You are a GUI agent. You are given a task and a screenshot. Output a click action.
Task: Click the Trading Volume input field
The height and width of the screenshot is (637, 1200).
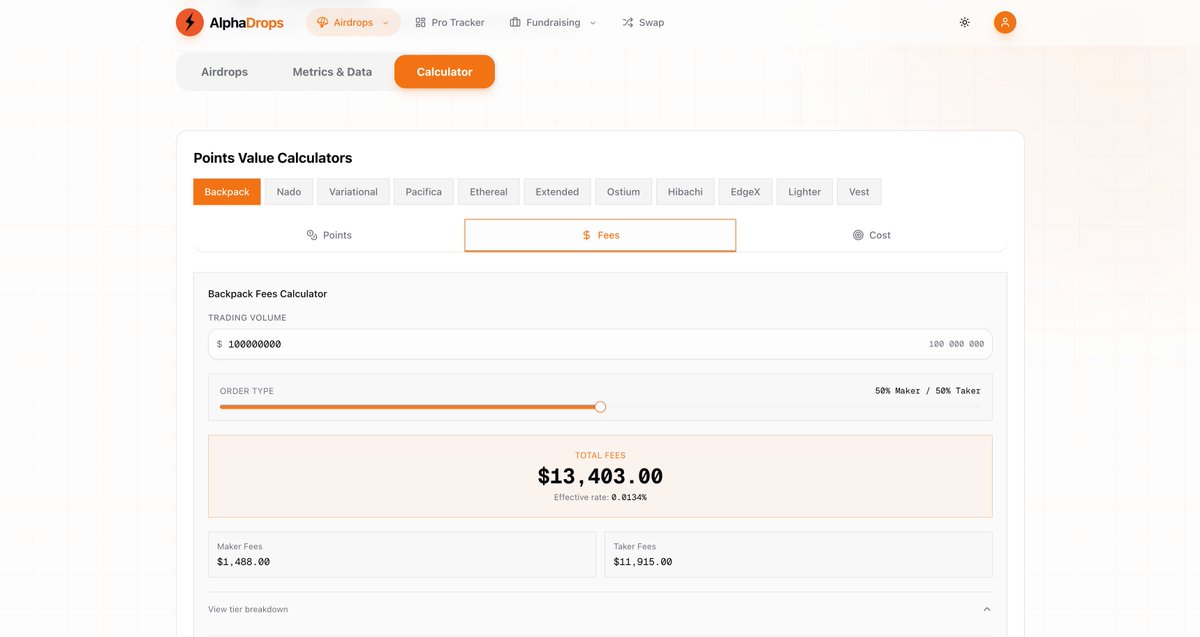coord(600,344)
